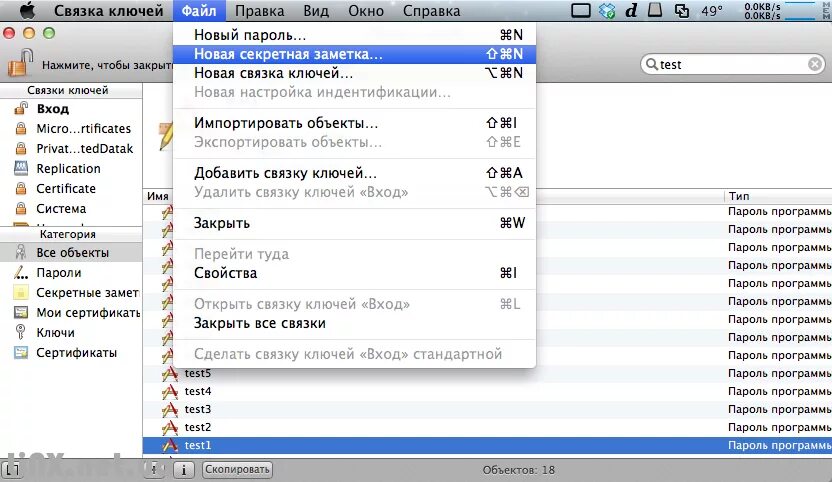Click the Скопировать button

click(237, 469)
